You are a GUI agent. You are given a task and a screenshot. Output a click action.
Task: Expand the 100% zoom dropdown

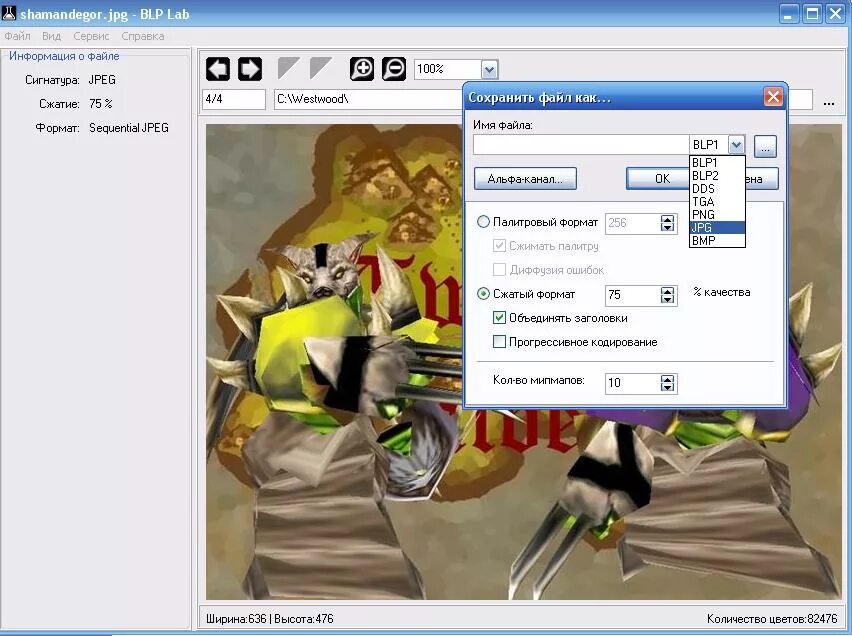(x=489, y=69)
